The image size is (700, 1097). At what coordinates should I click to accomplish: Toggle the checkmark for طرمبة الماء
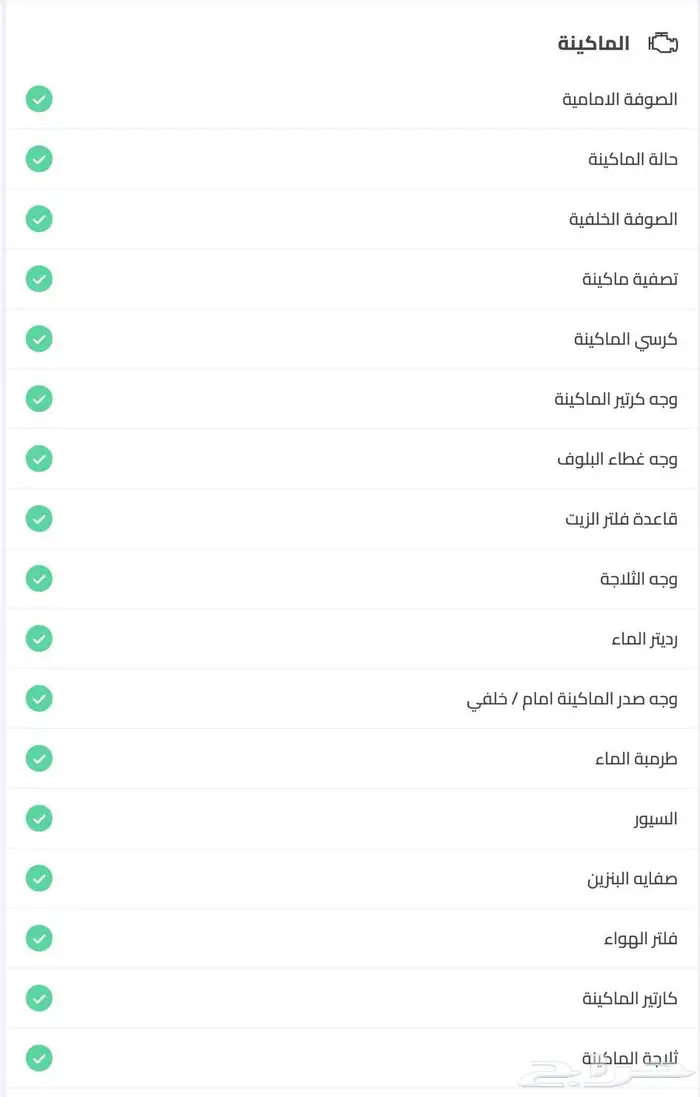coord(39,759)
